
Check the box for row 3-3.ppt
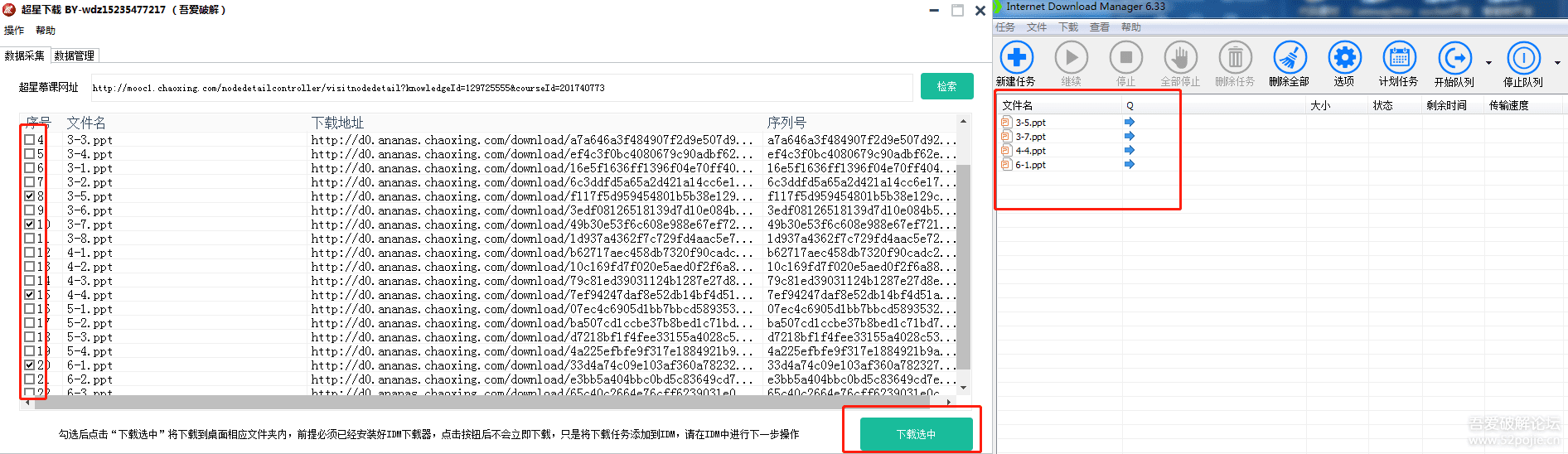(x=30, y=140)
